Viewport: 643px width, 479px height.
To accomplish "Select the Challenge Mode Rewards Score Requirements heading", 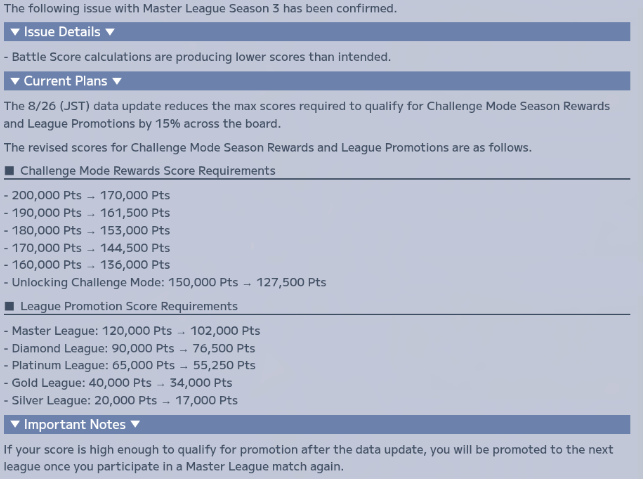I will point(148,171).
